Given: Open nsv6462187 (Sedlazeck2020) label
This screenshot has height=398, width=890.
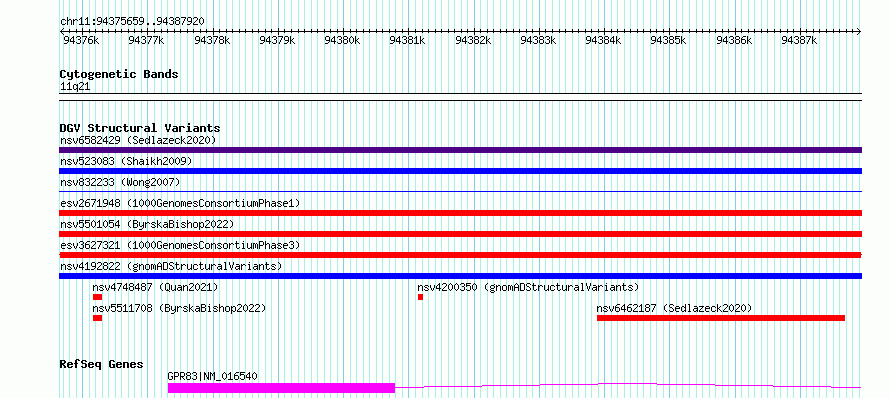Looking at the screenshot, I should click(x=674, y=308).
